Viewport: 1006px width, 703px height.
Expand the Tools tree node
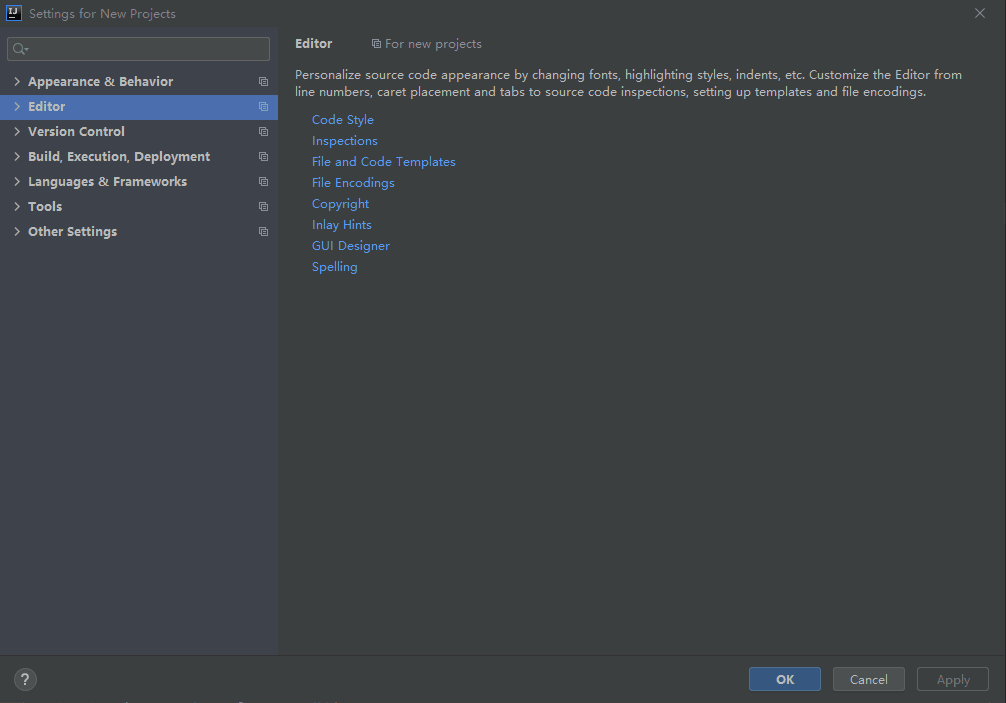pos(17,207)
